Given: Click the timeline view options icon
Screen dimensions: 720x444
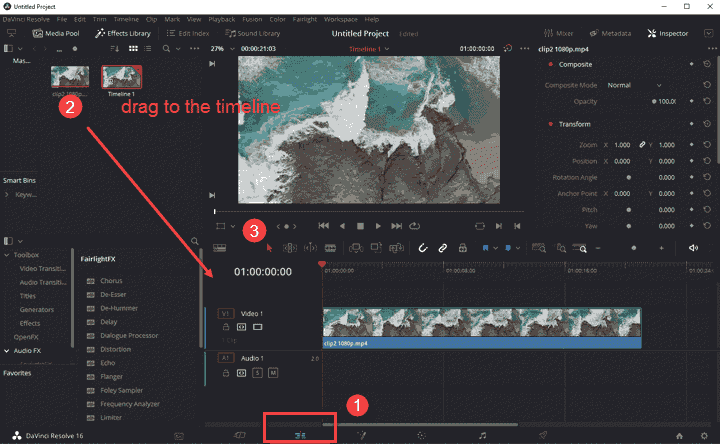Looking at the screenshot, I should (219, 248).
